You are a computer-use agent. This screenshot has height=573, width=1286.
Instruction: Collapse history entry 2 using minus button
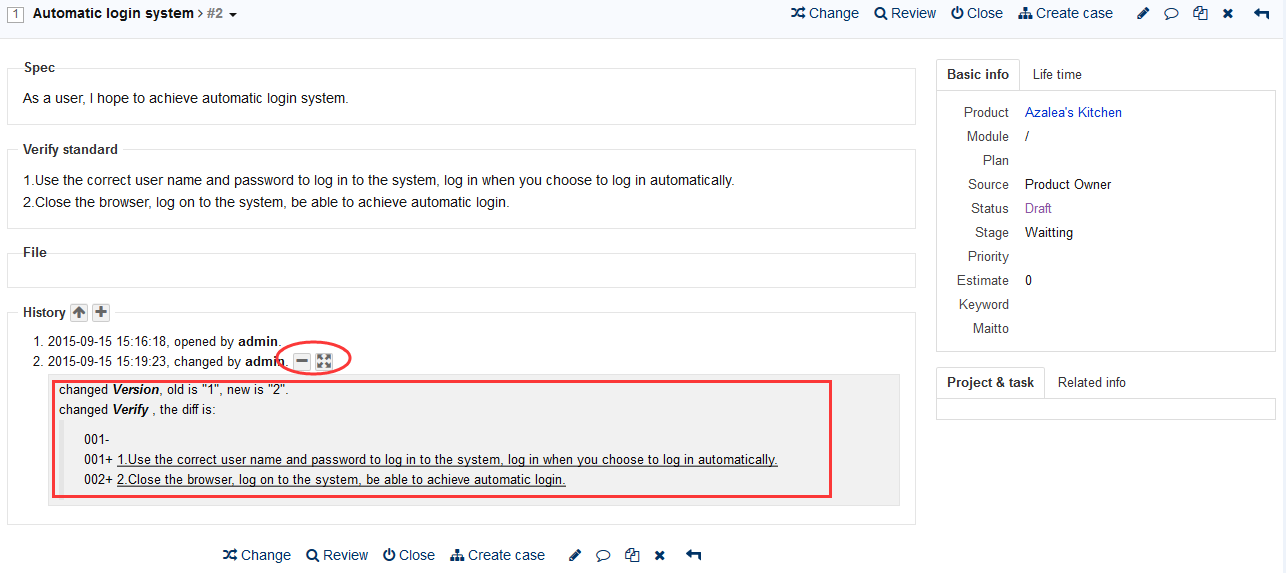[x=301, y=361]
